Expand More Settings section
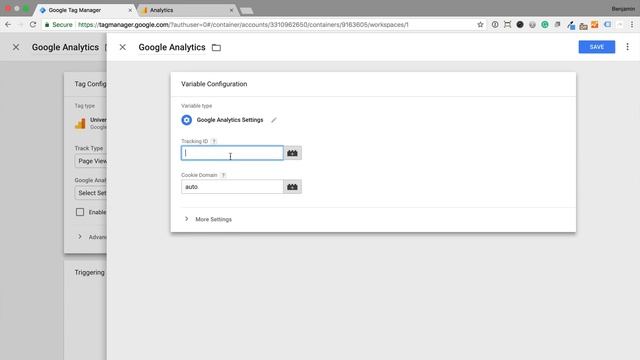The image size is (640, 360). point(208,219)
